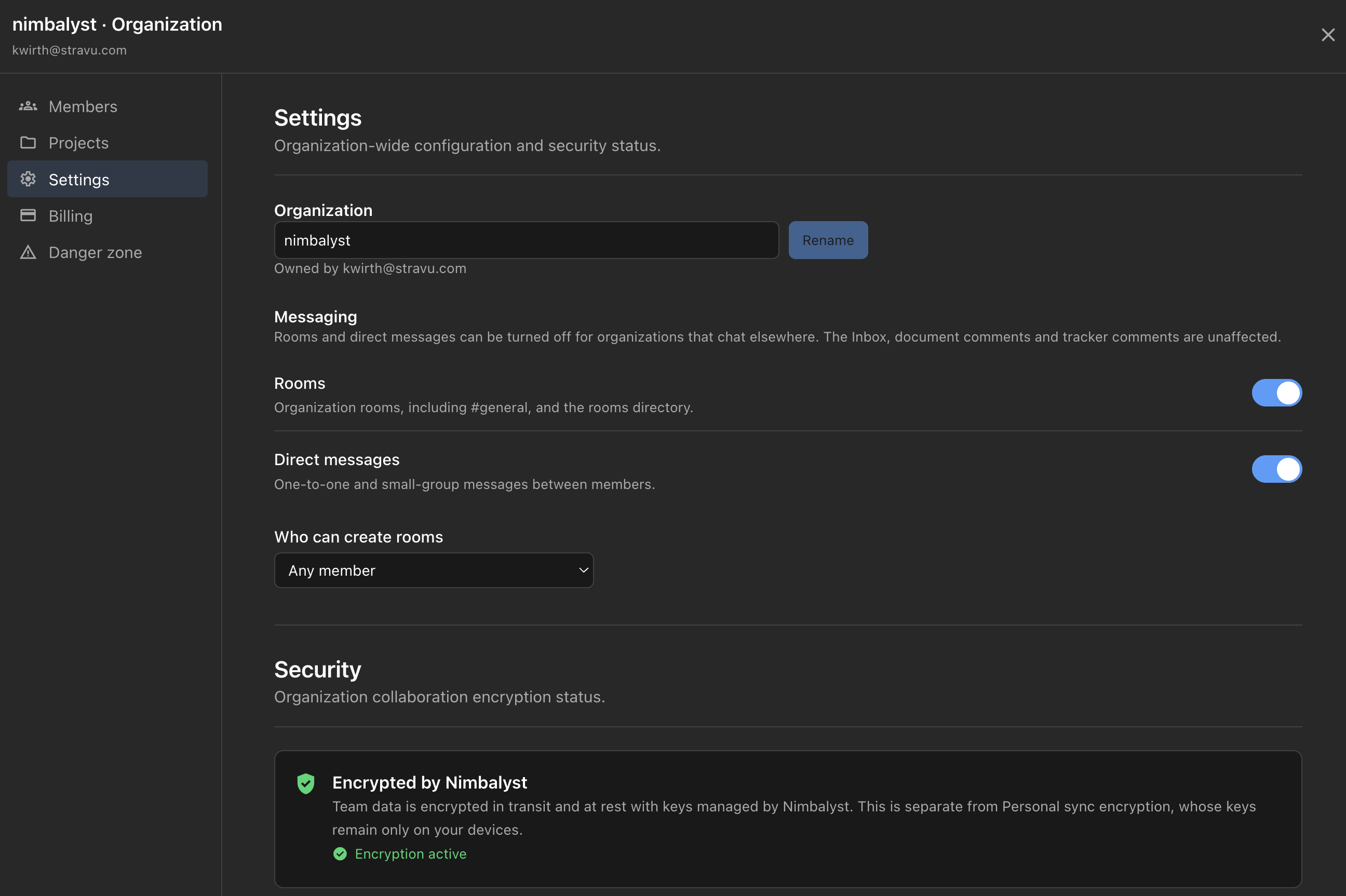Click the 'Rooms' setting label

point(300,384)
